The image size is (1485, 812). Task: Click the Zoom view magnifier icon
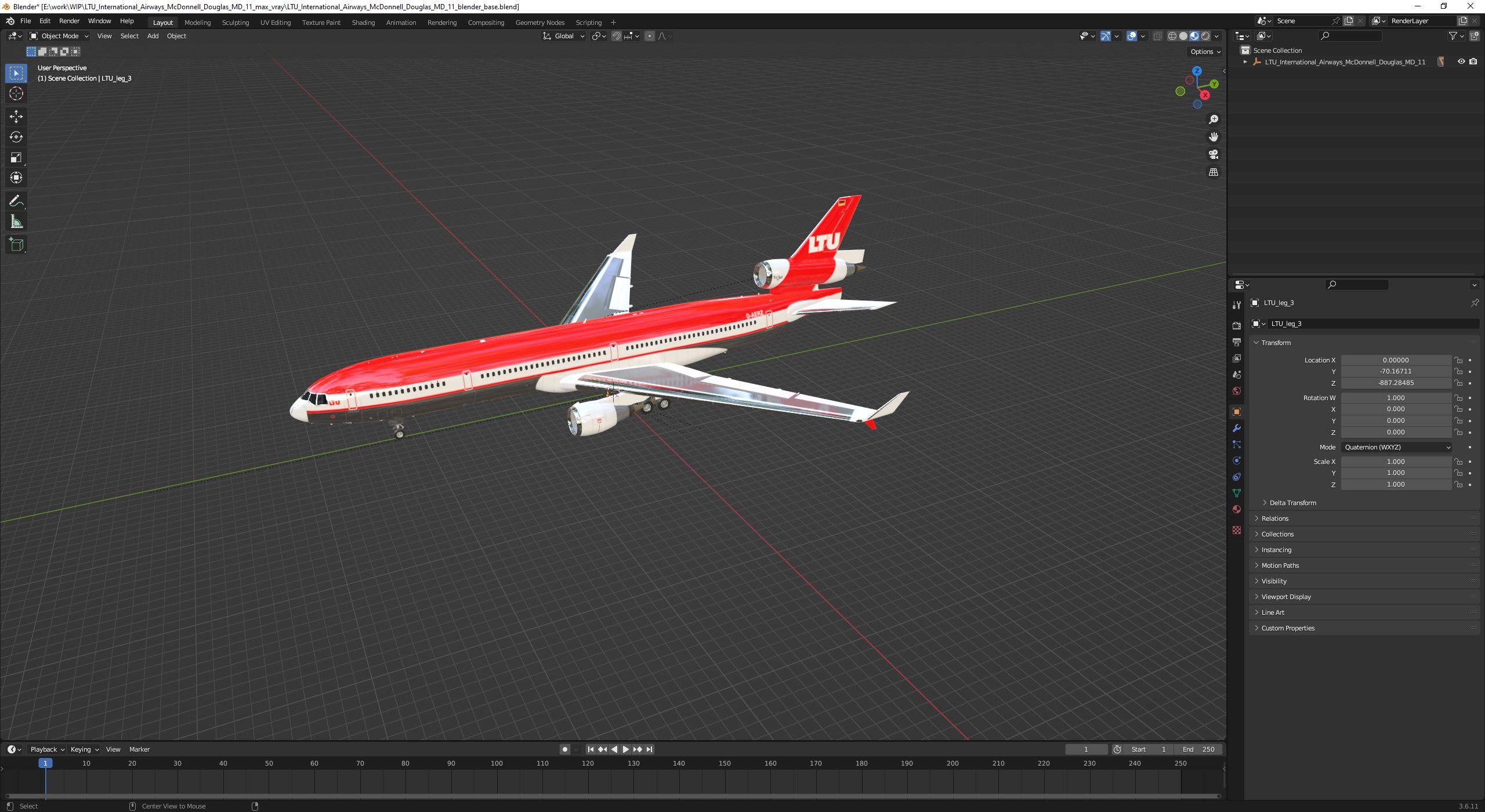tap(1213, 119)
